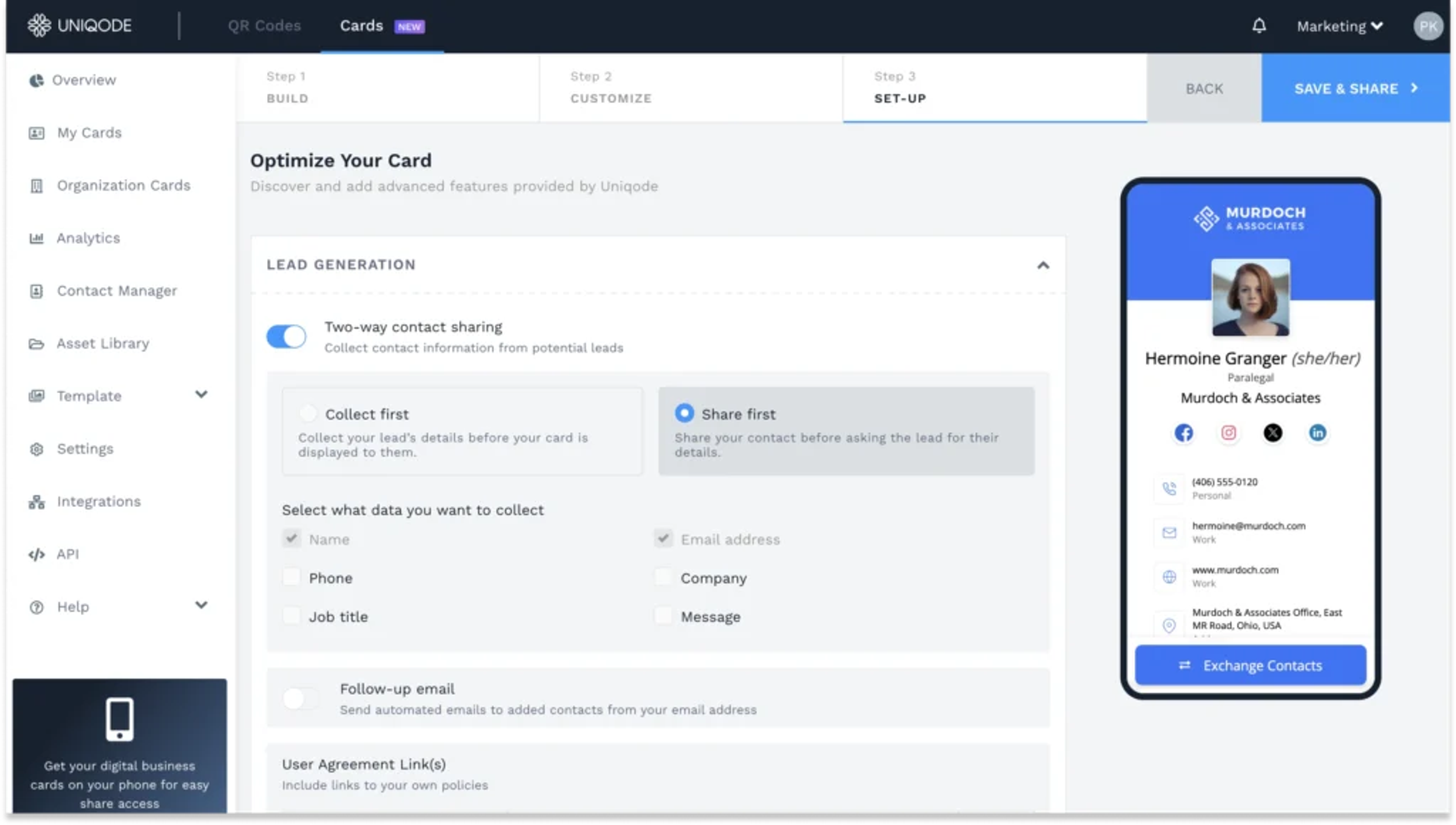This screenshot has height=825, width=1456.
Task: Expand the Help submenu arrow
Action: tap(201, 606)
